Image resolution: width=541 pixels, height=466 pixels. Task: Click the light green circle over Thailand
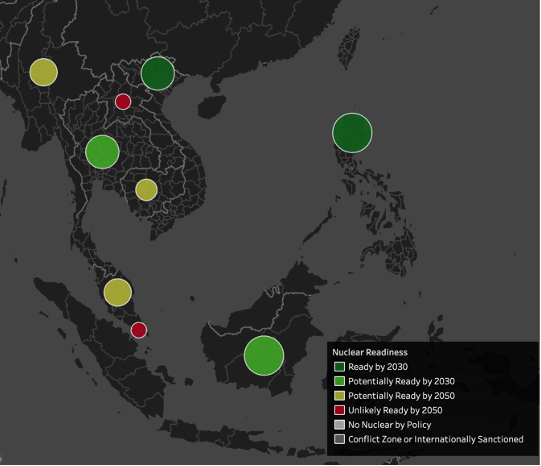102,152
